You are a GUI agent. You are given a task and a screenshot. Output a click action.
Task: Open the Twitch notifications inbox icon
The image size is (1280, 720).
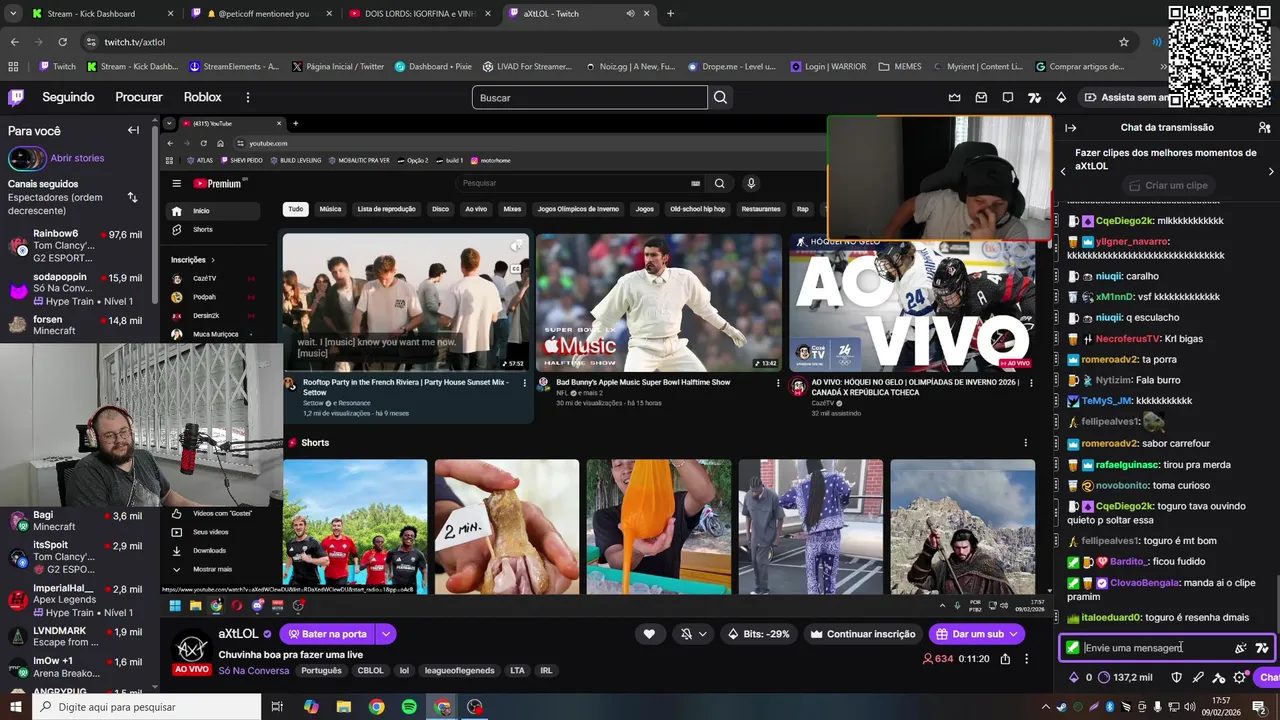[x=981, y=97]
